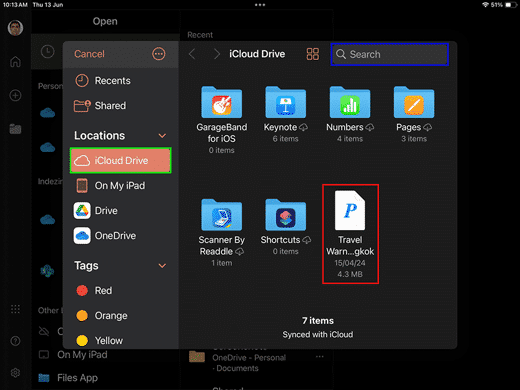Tap profile avatar in background app
The height and width of the screenshot is (390, 520).
(x=15, y=28)
